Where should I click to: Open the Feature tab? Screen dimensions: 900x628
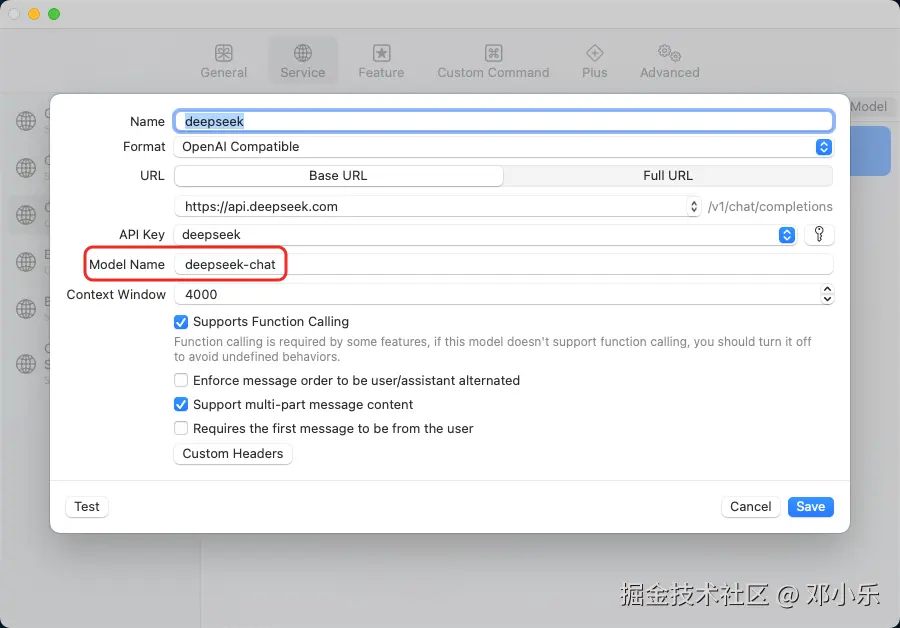(381, 61)
